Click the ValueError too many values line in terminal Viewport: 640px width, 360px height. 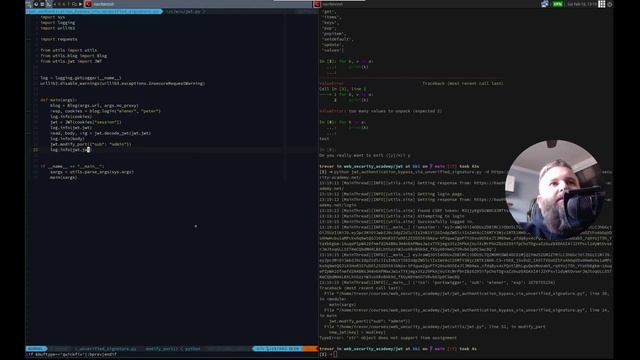click(380, 111)
